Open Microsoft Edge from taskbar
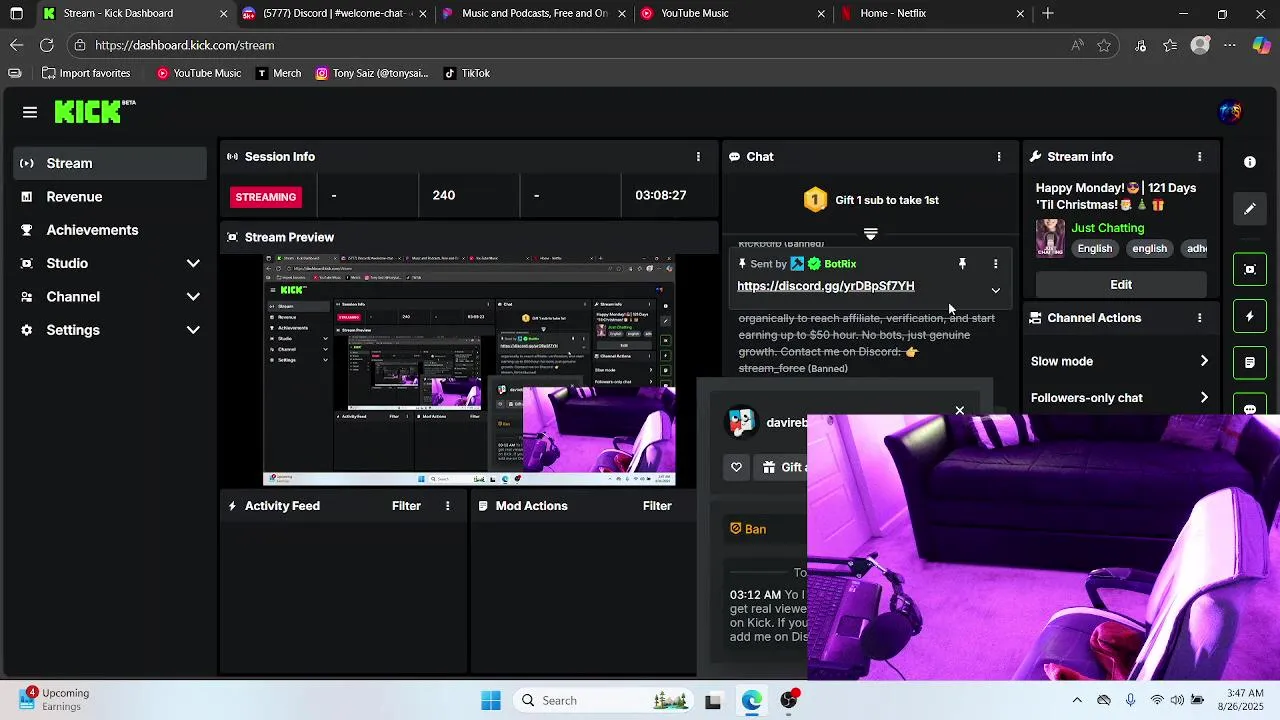The image size is (1280, 720). (751, 700)
